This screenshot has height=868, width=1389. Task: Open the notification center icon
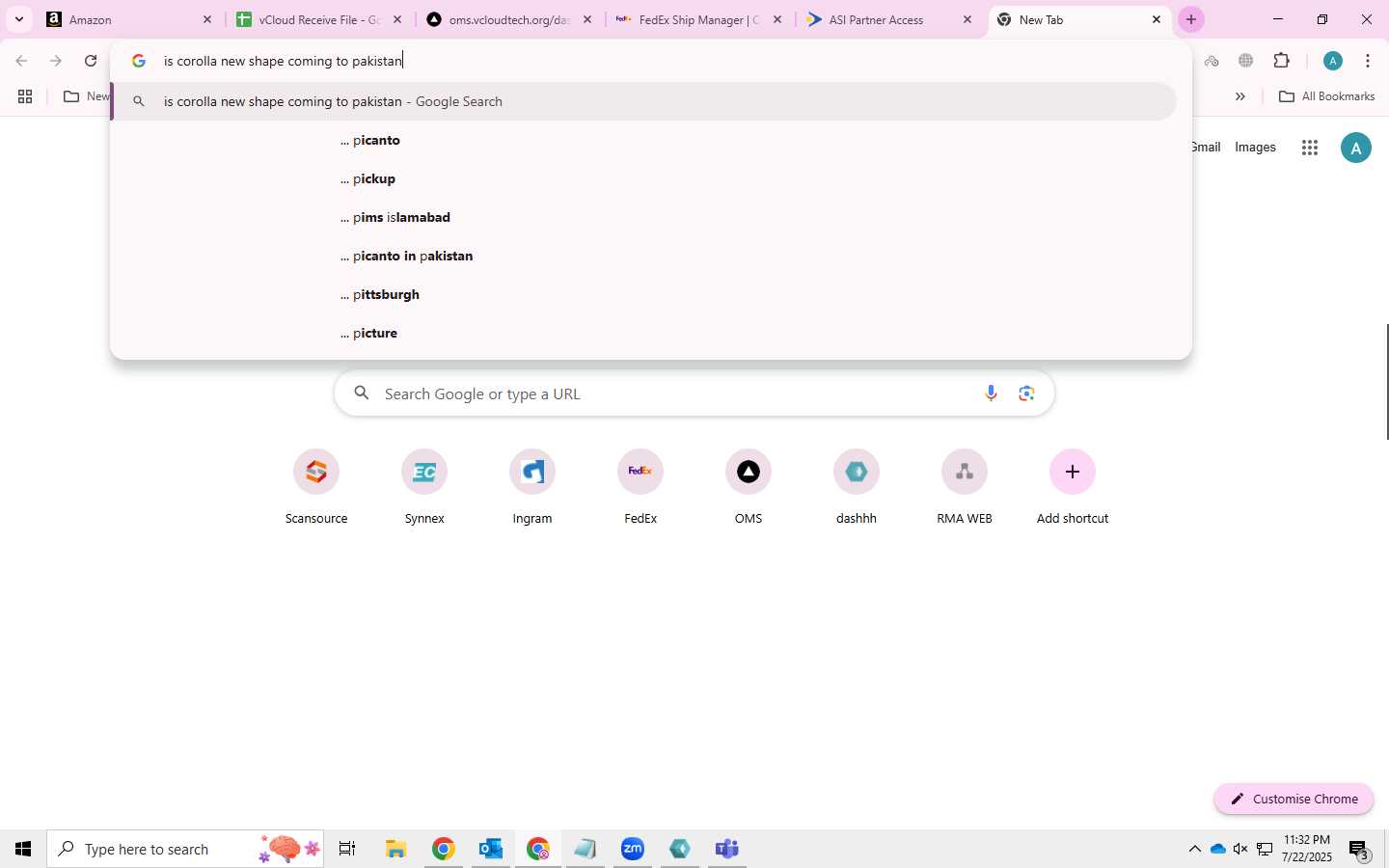(1359, 851)
